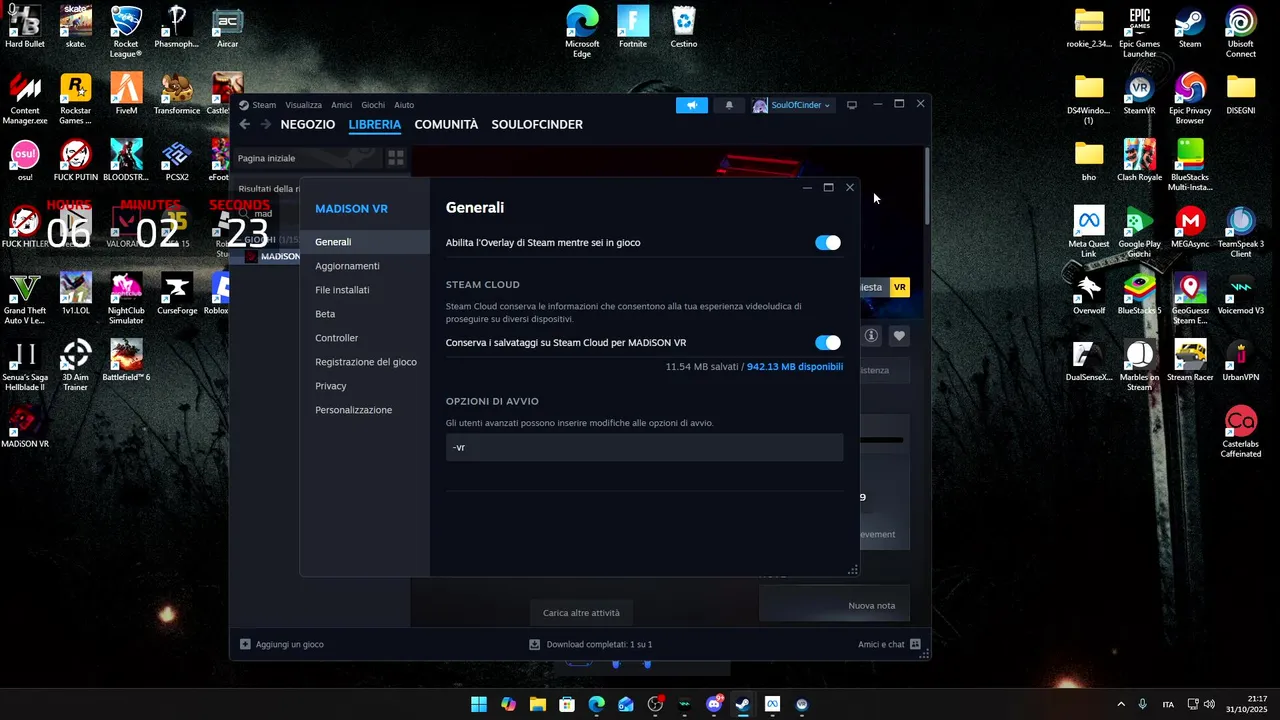Click the Amici e chat icon
This screenshot has height=720, width=1280.
click(x=915, y=644)
